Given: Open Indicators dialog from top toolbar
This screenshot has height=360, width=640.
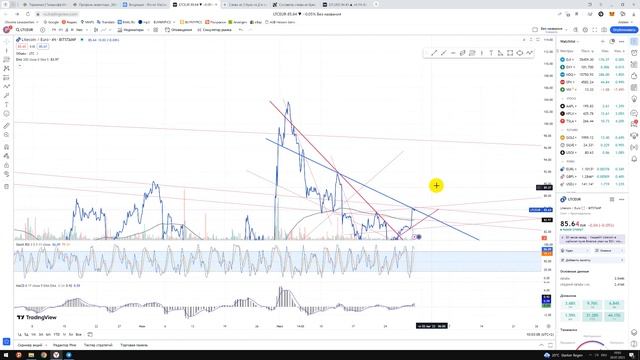Looking at the screenshot, I should point(131,30).
